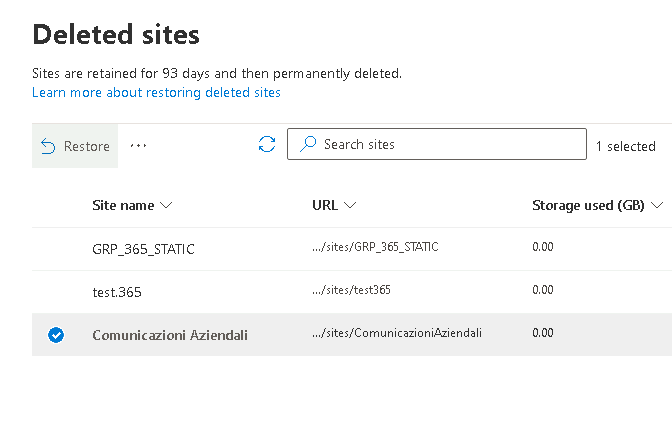This screenshot has height=427, width=672.
Task: Uncheck the Comunicazioni Aziendali row checkbox
Action: tap(56, 335)
